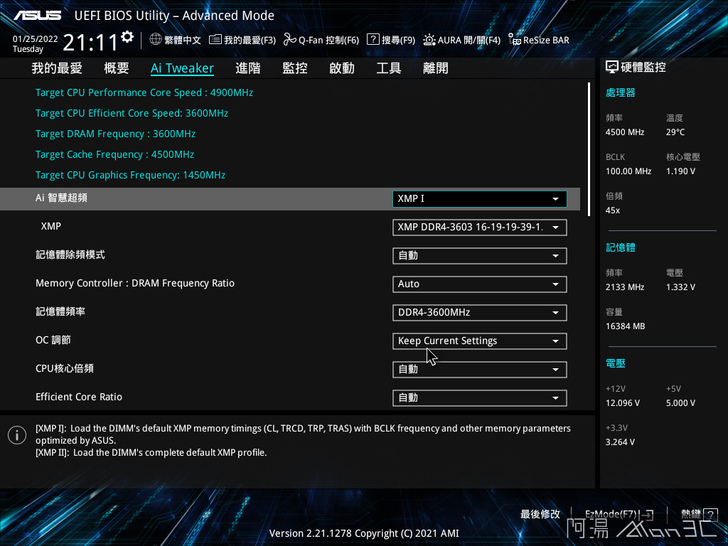The height and width of the screenshot is (546, 728).
Task: Switch to the 進階 (Advanced) tab
Action: [248, 68]
